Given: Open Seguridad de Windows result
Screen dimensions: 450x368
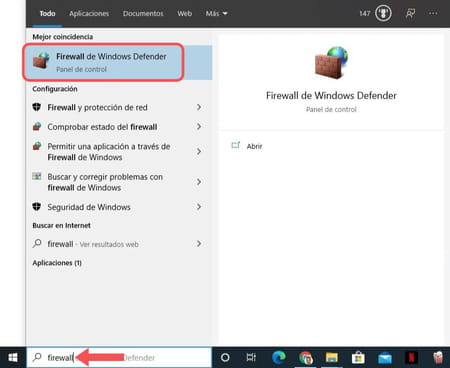Looking at the screenshot, I should (89, 207).
